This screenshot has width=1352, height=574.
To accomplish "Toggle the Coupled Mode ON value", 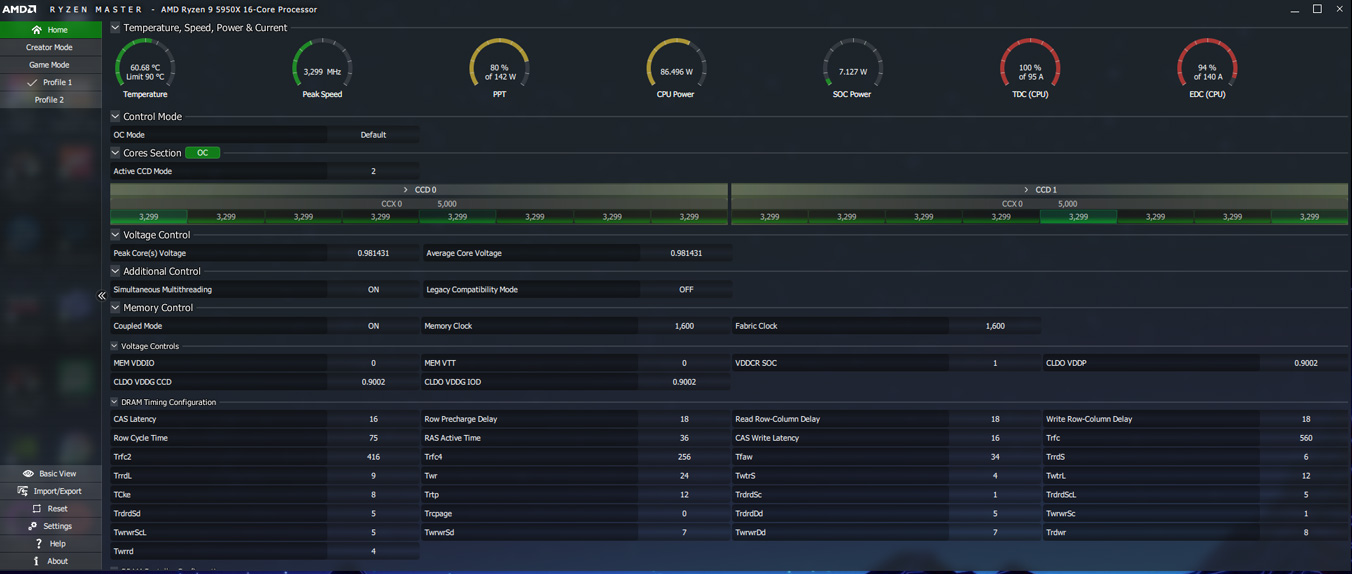I will tap(373, 326).
